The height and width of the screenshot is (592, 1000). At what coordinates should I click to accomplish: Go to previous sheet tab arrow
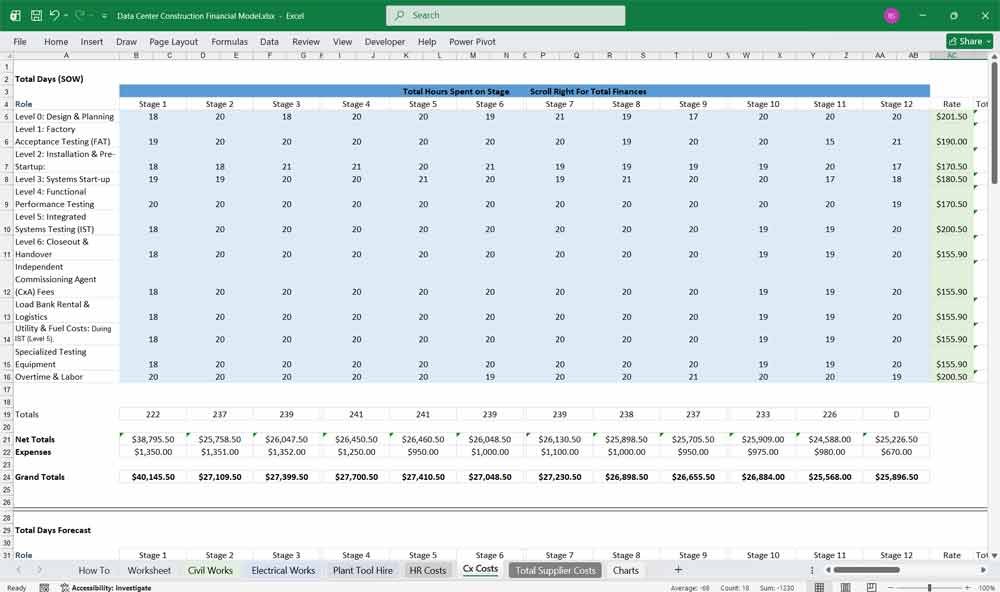click(x=19, y=570)
